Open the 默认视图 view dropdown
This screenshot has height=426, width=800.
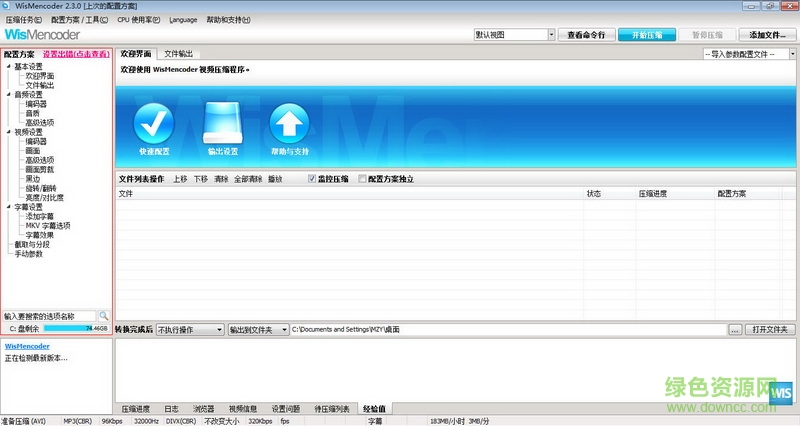click(514, 34)
